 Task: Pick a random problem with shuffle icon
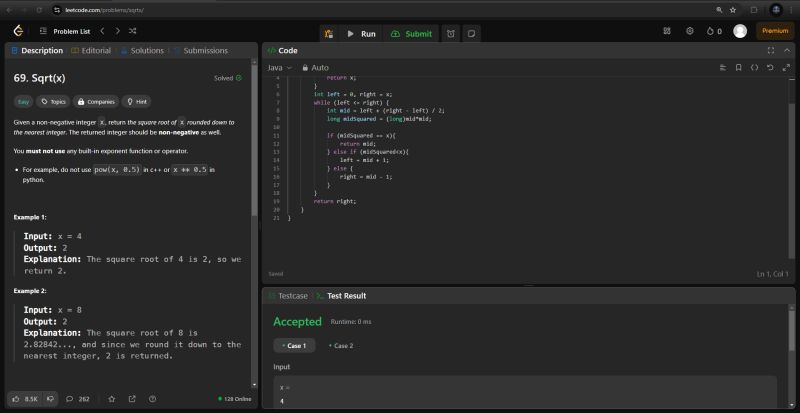click(x=133, y=31)
